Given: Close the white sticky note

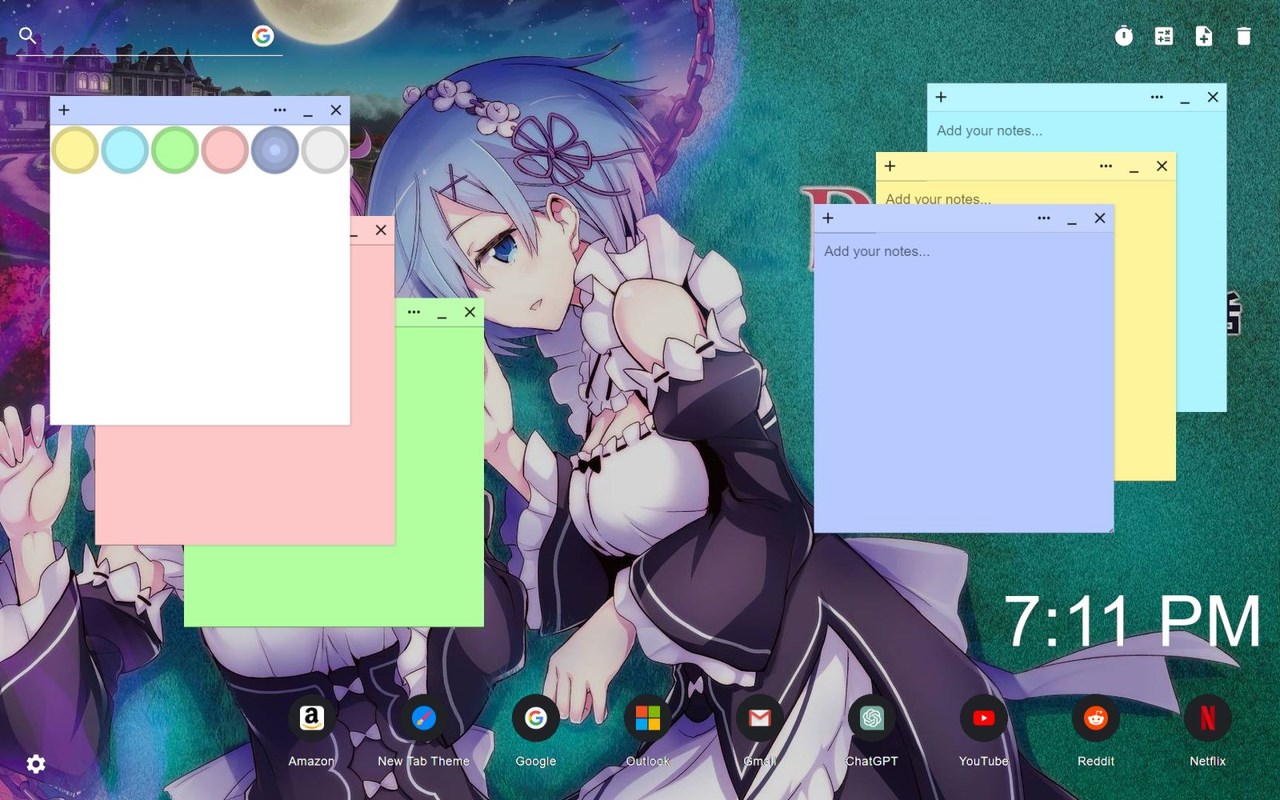Looking at the screenshot, I should [336, 110].
